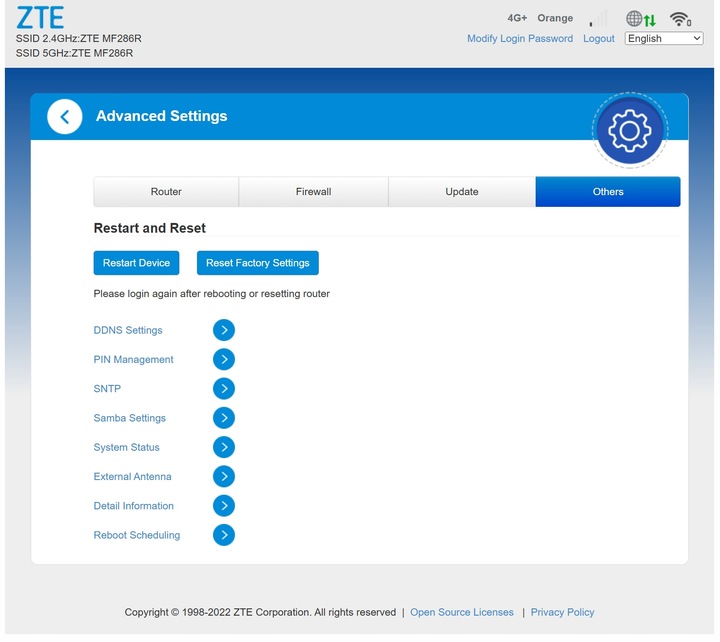
Task: Open the language selection dropdown
Action: click(x=664, y=38)
